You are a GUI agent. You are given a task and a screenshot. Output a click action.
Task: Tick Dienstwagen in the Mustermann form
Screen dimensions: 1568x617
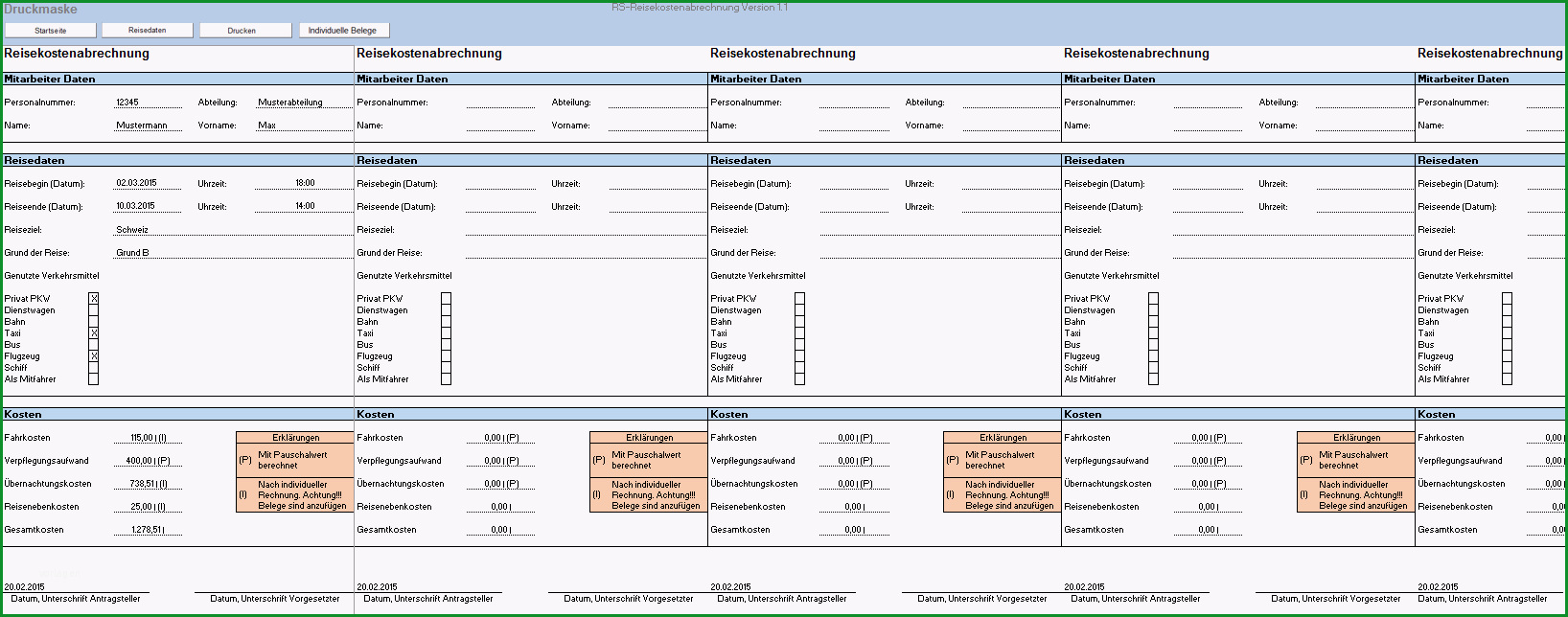pos(94,310)
